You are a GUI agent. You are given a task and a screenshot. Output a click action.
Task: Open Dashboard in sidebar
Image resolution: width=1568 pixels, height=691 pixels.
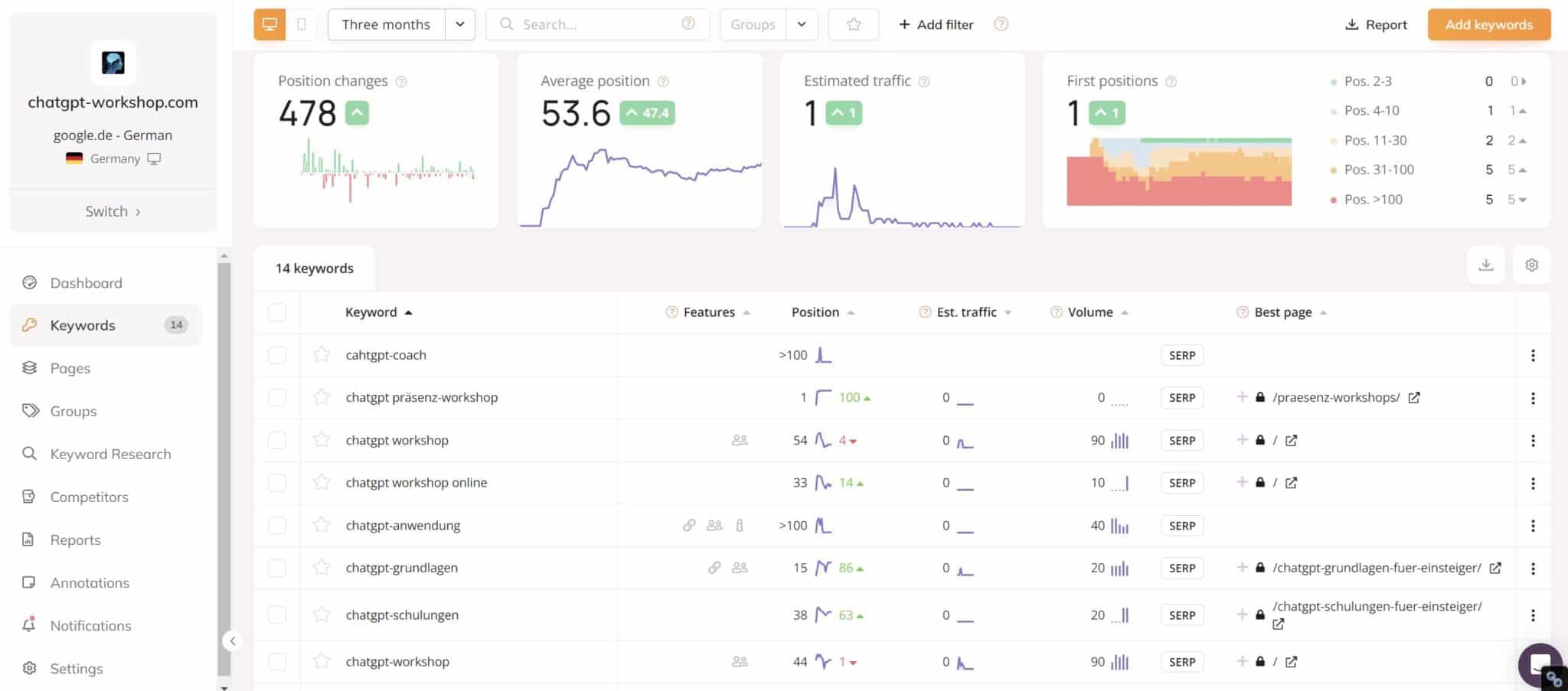(86, 282)
